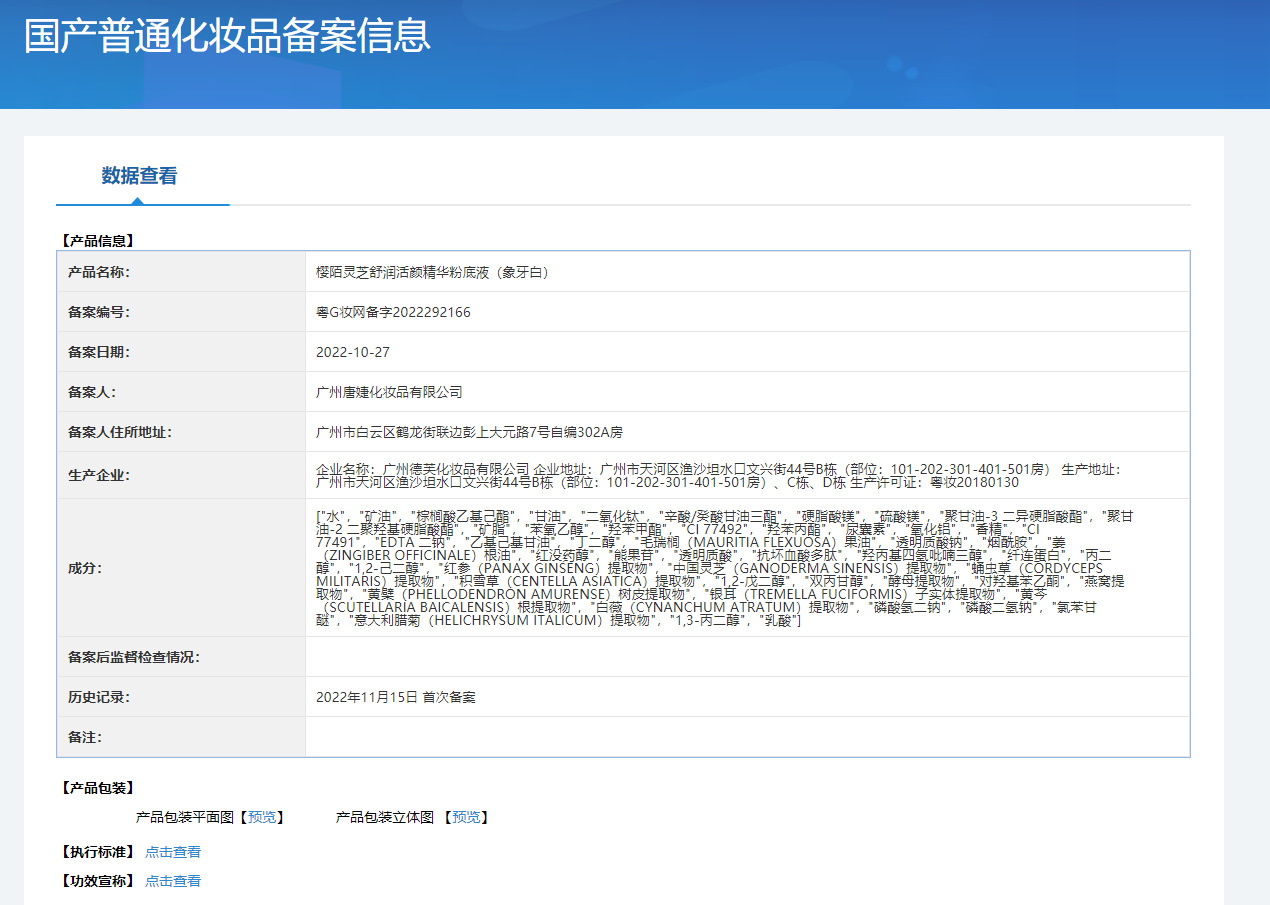The width and height of the screenshot is (1270, 905).
Task: Select product name 樱陌灵芝舒润活颜精华粉底液 value
Action: click(432, 272)
